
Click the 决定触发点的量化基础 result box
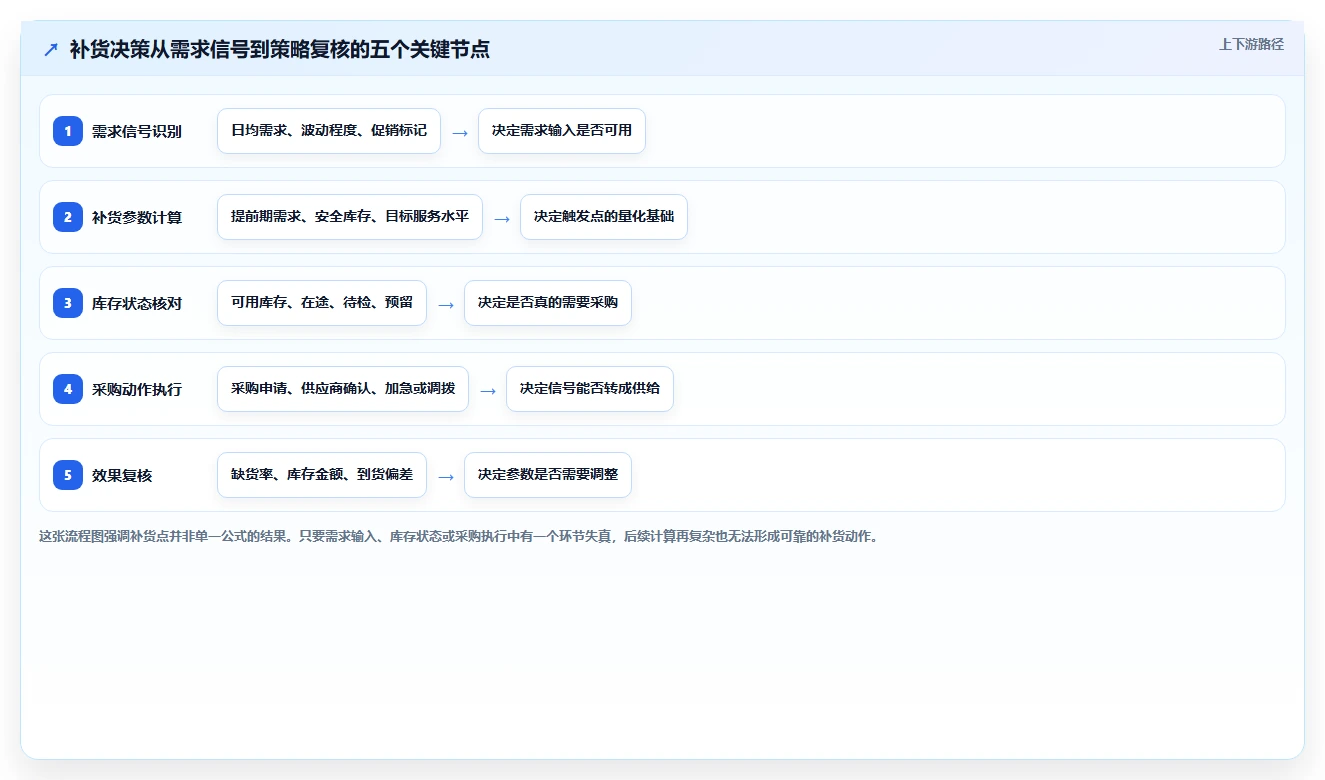tap(604, 217)
